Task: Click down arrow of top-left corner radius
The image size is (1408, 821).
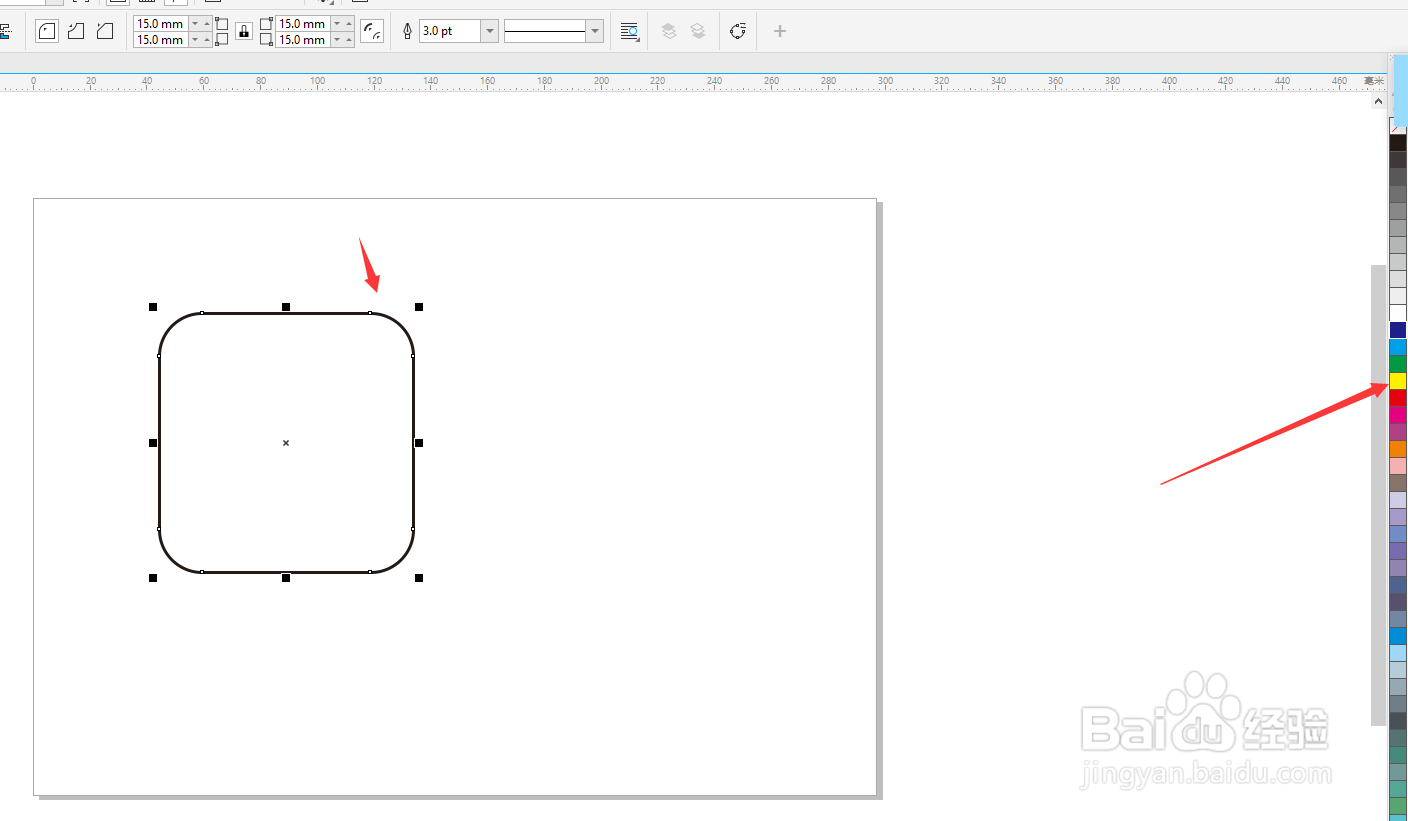Action: tap(195, 23)
